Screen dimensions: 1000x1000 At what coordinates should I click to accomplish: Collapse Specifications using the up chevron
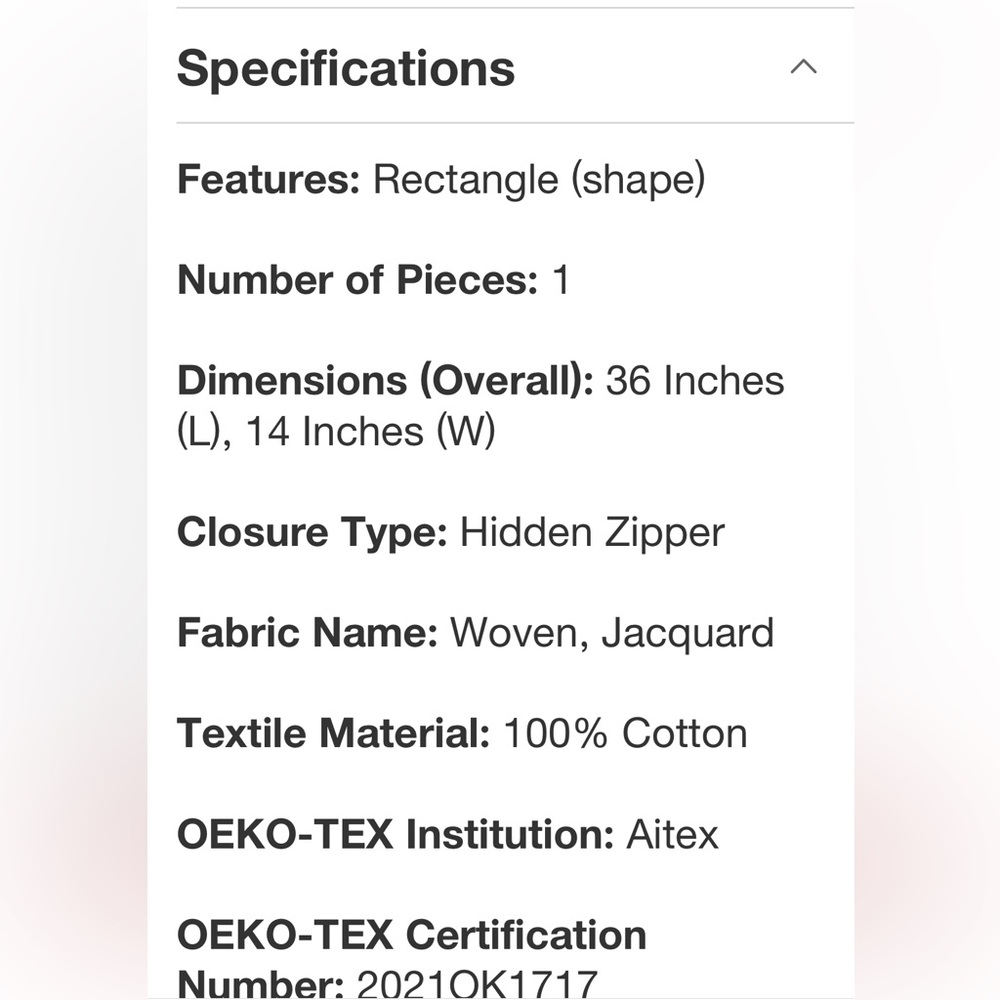coord(804,66)
